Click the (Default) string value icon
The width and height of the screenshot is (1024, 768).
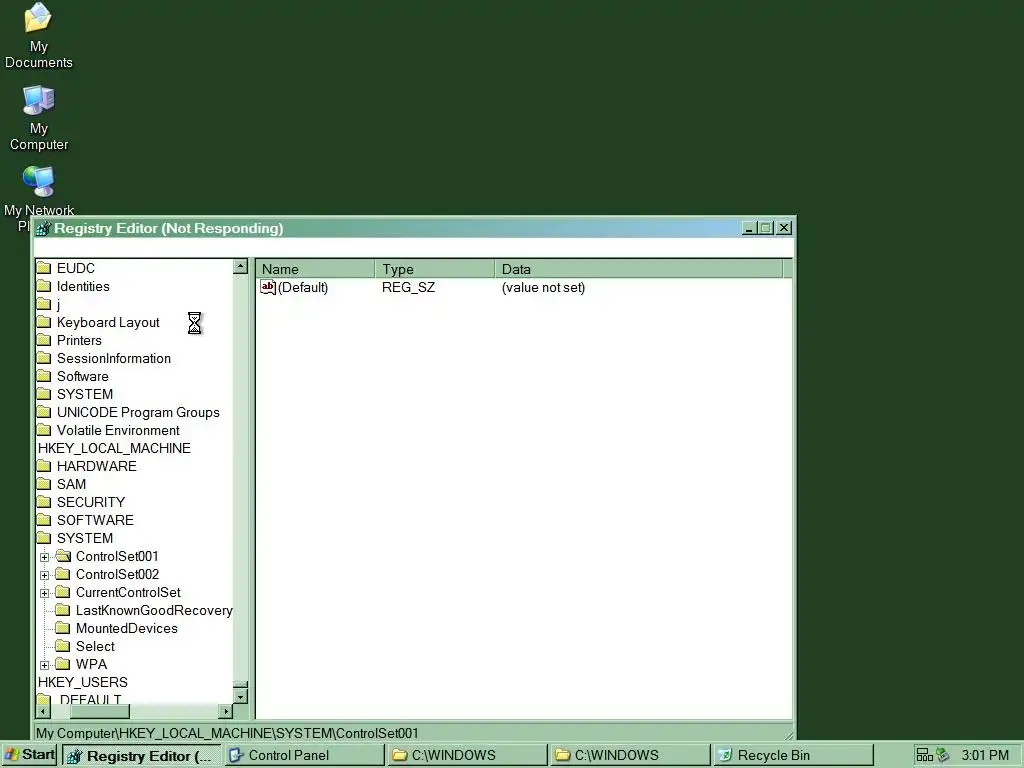[268, 287]
